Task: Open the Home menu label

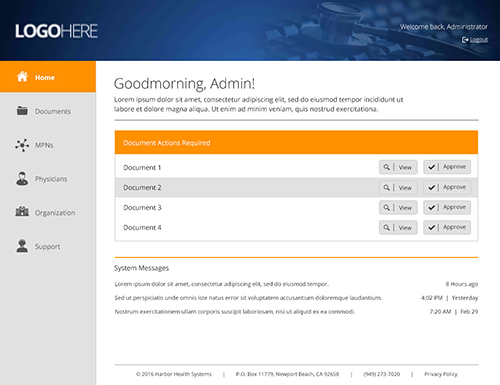Action: click(x=45, y=78)
